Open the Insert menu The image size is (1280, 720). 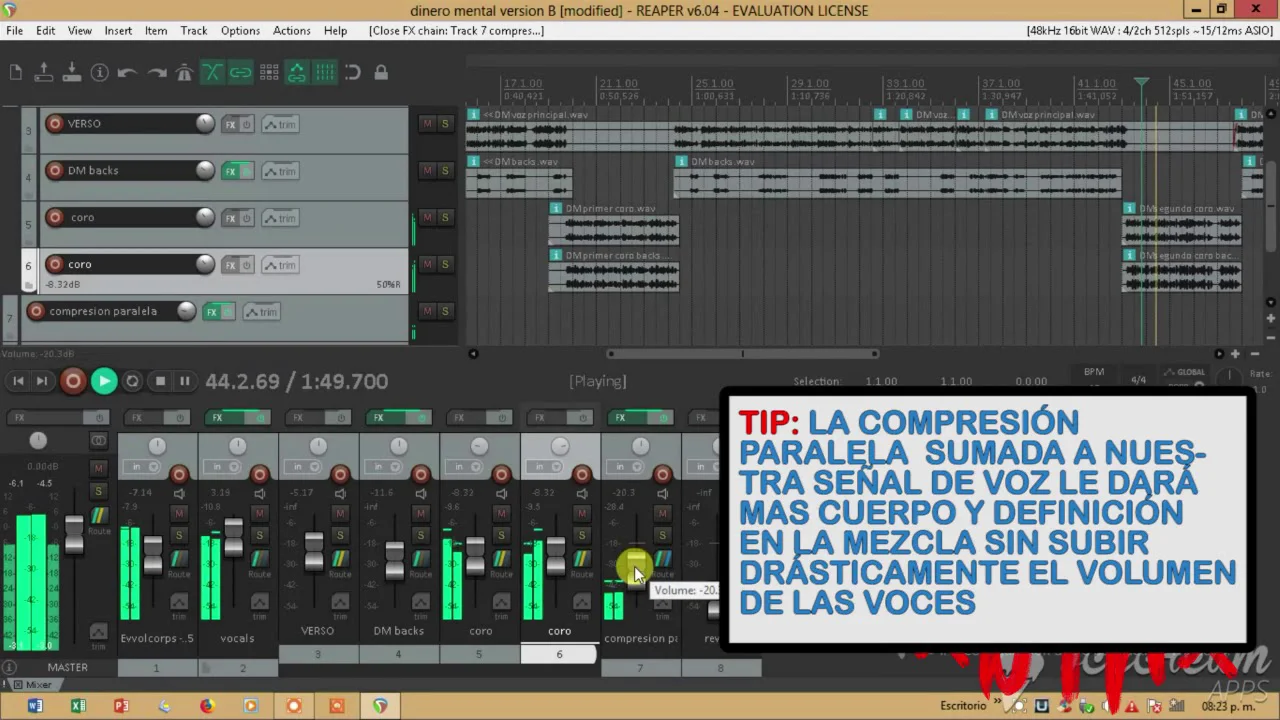[x=118, y=31]
